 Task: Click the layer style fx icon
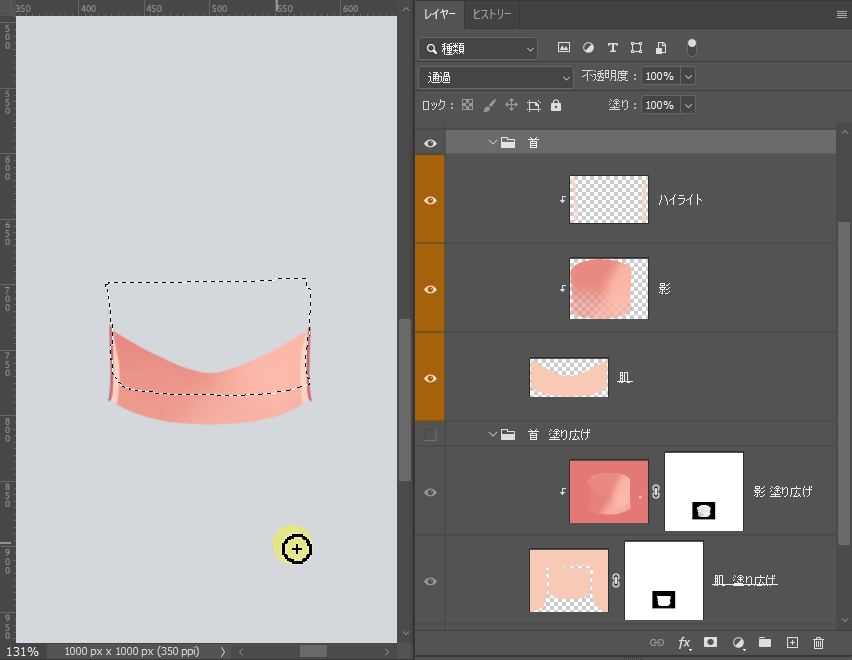684,642
